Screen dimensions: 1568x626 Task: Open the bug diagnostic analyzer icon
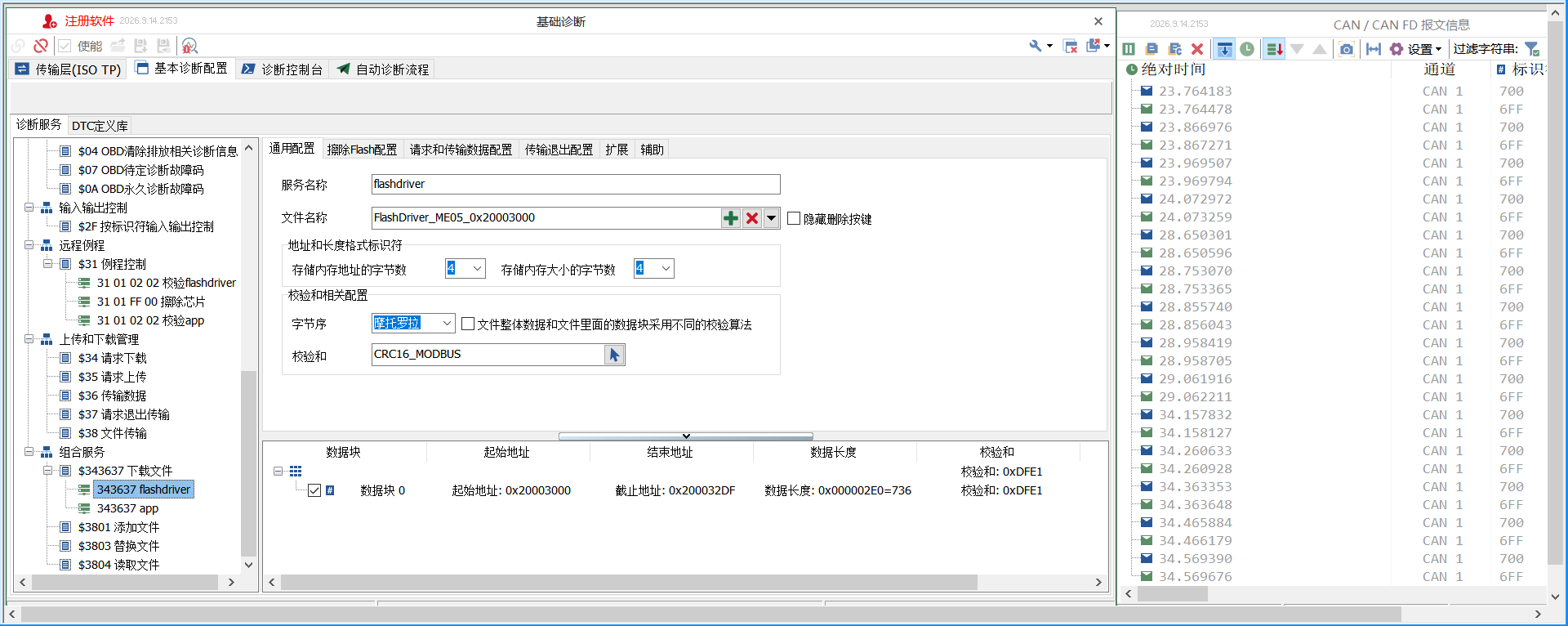point(189,46)
